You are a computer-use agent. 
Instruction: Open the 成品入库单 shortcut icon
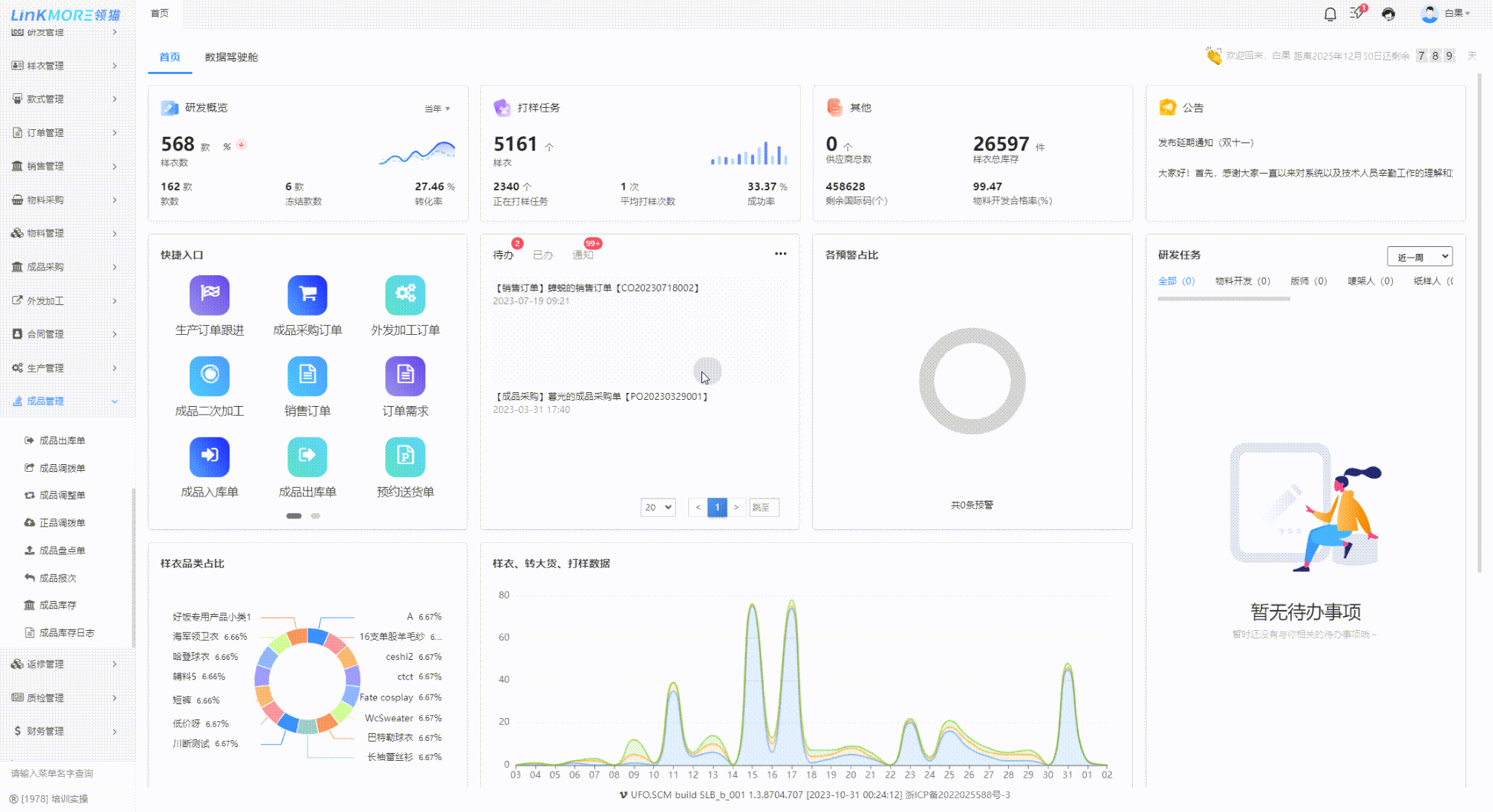(210, 456)
